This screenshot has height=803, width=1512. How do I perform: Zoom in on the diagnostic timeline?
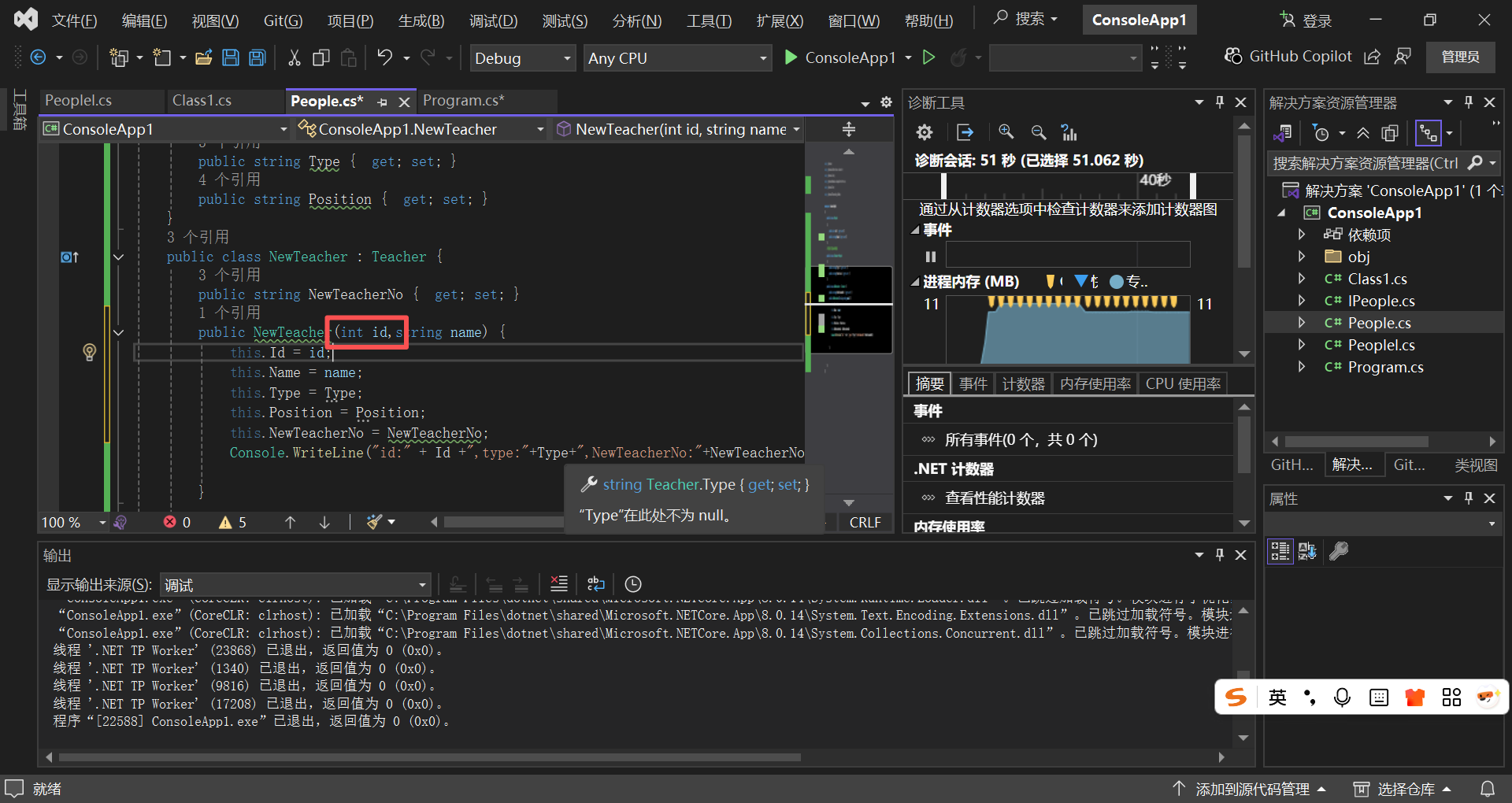click(1006, 132)
